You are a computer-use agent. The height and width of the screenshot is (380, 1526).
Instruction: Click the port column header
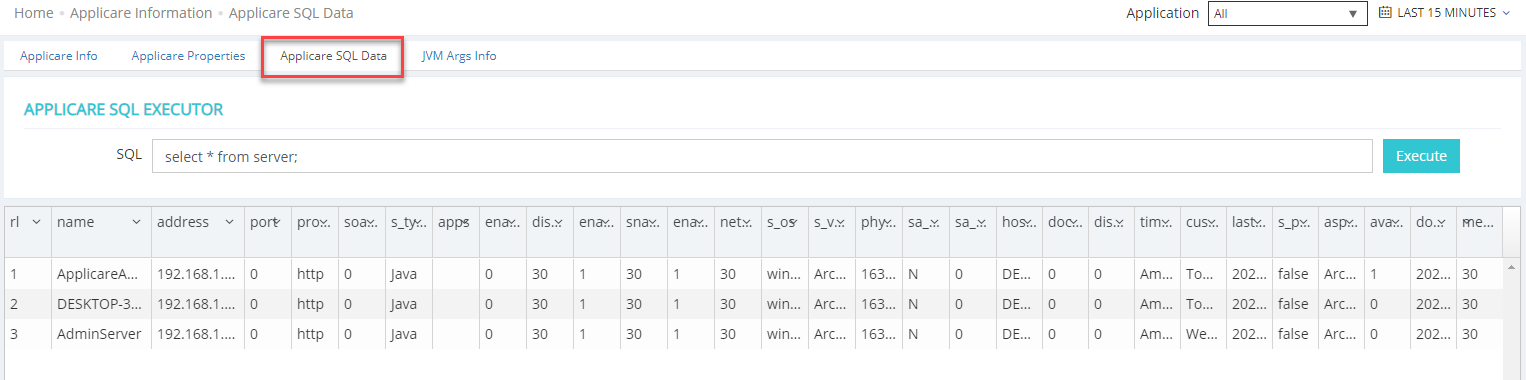(267, 222)
